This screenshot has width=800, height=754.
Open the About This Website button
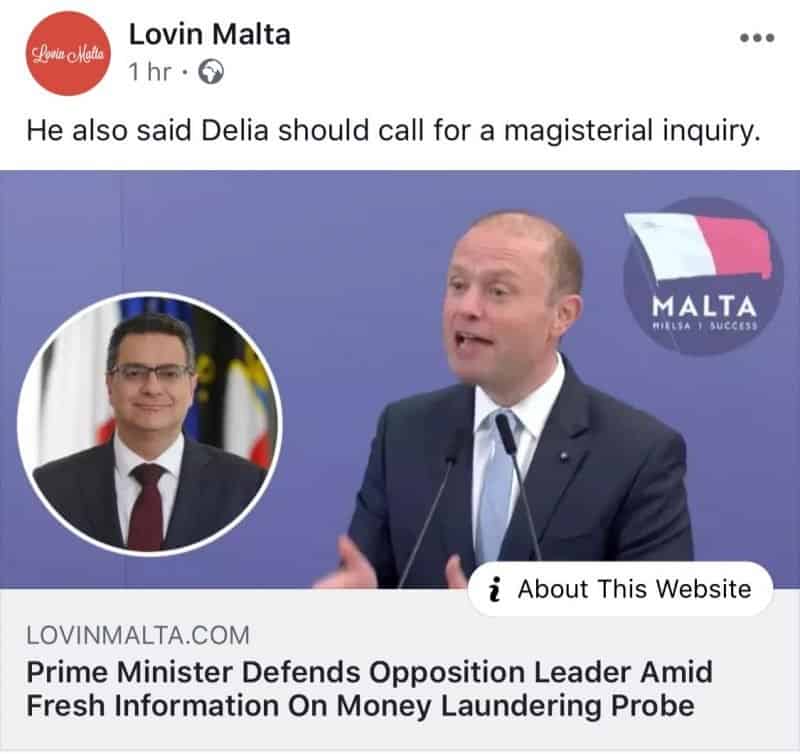(620, 589)
